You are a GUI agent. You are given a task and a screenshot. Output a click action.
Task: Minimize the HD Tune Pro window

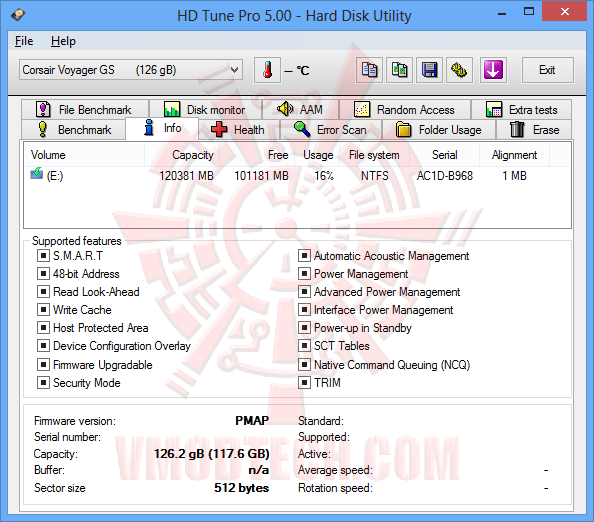pyautogui.click(x=502, y=13)
